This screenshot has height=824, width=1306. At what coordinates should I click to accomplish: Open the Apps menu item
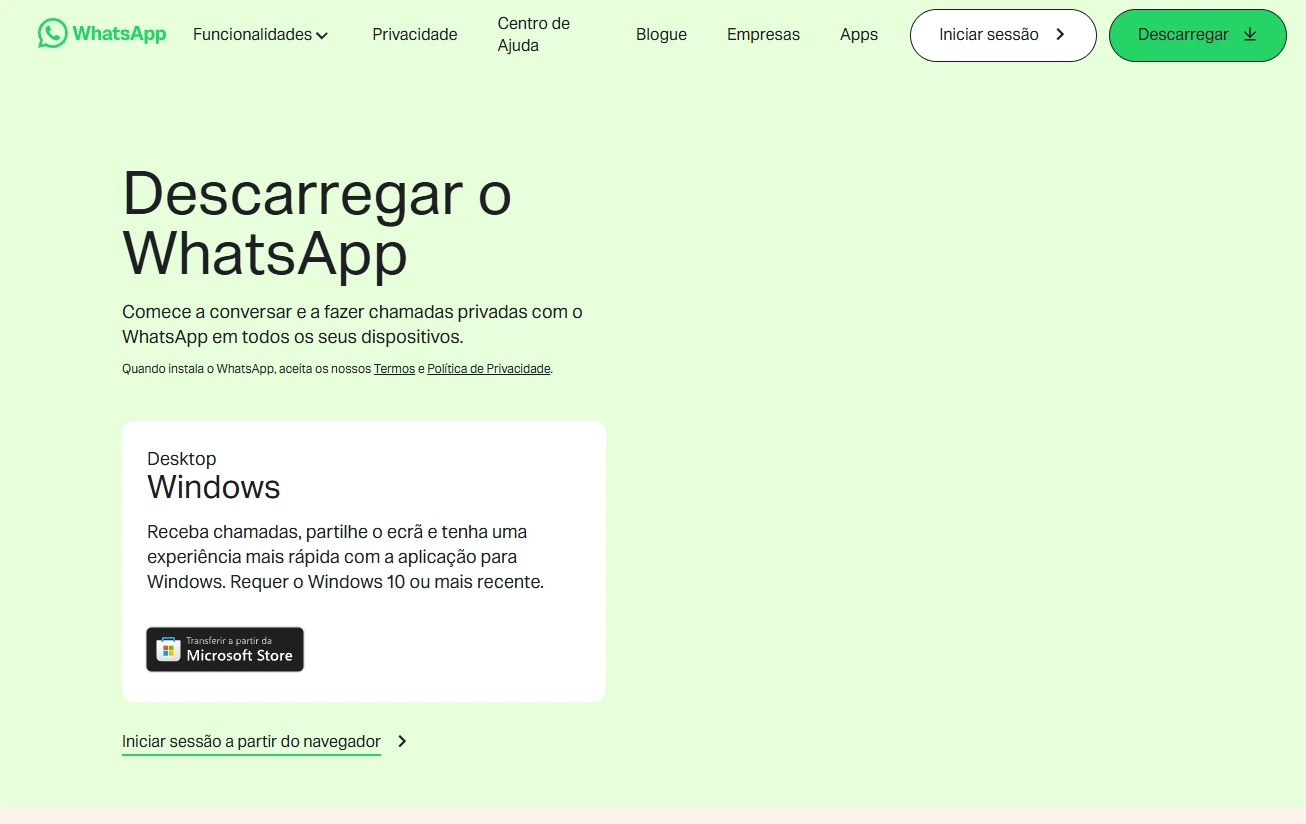click(x=858, y=34)
